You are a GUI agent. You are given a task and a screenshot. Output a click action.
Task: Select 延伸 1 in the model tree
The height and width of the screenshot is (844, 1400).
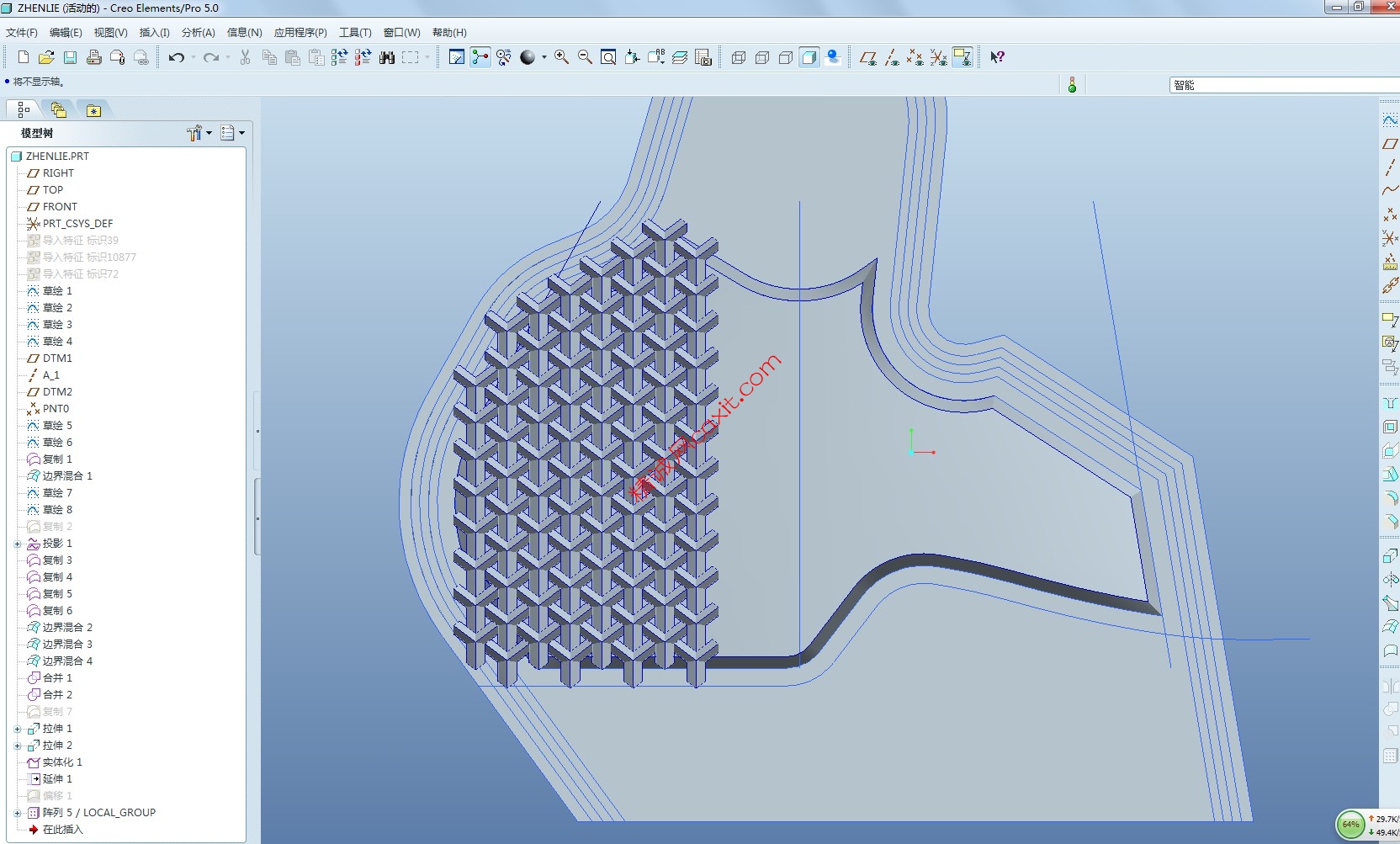point(50,779)
